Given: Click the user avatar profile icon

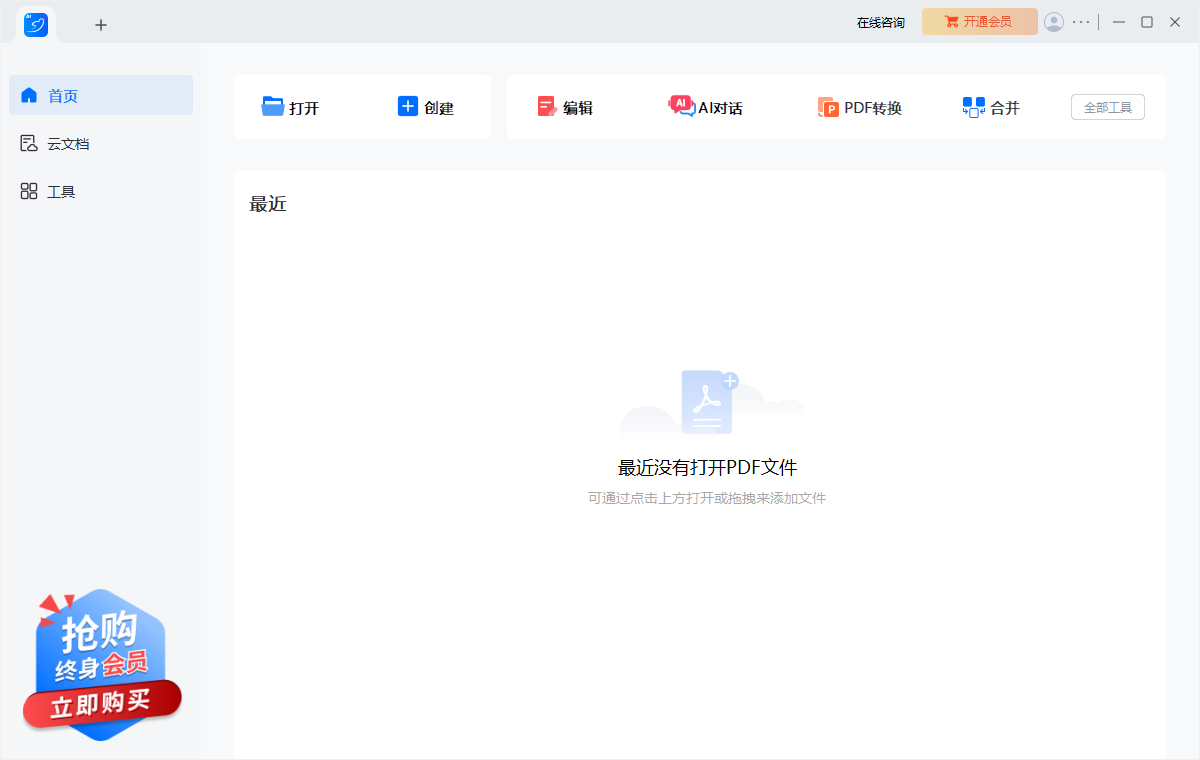Looking at the screenshot, I should (1054, 21).
